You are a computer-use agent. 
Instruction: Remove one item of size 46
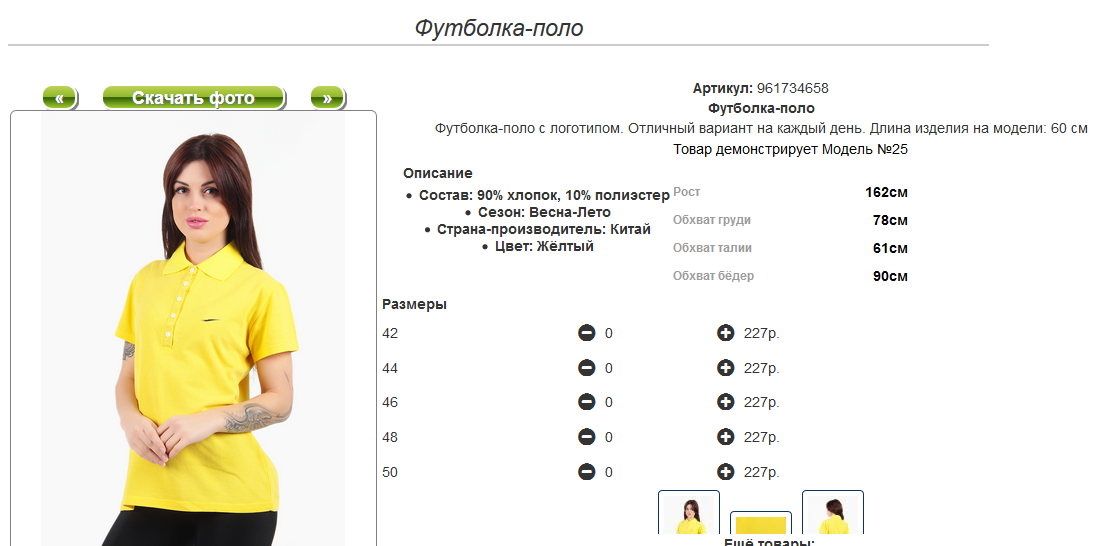(587, 402)
